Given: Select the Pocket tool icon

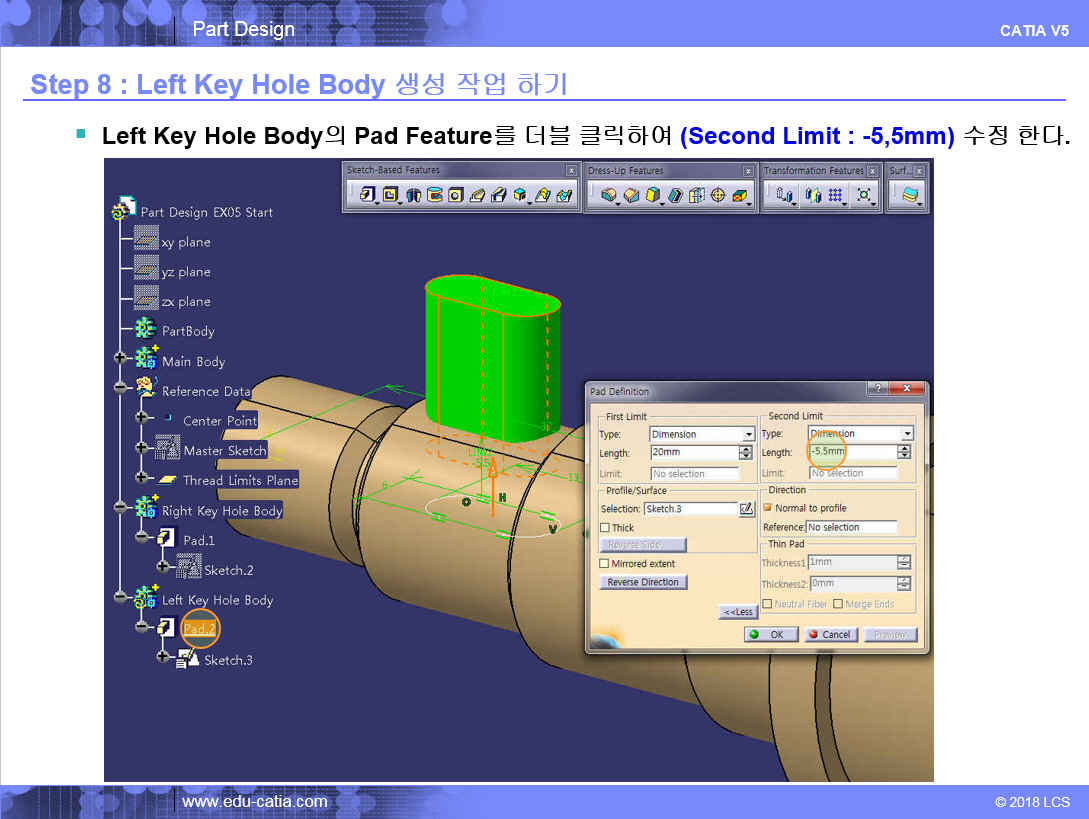Looking at the screenshot, I should click(390, 195).
